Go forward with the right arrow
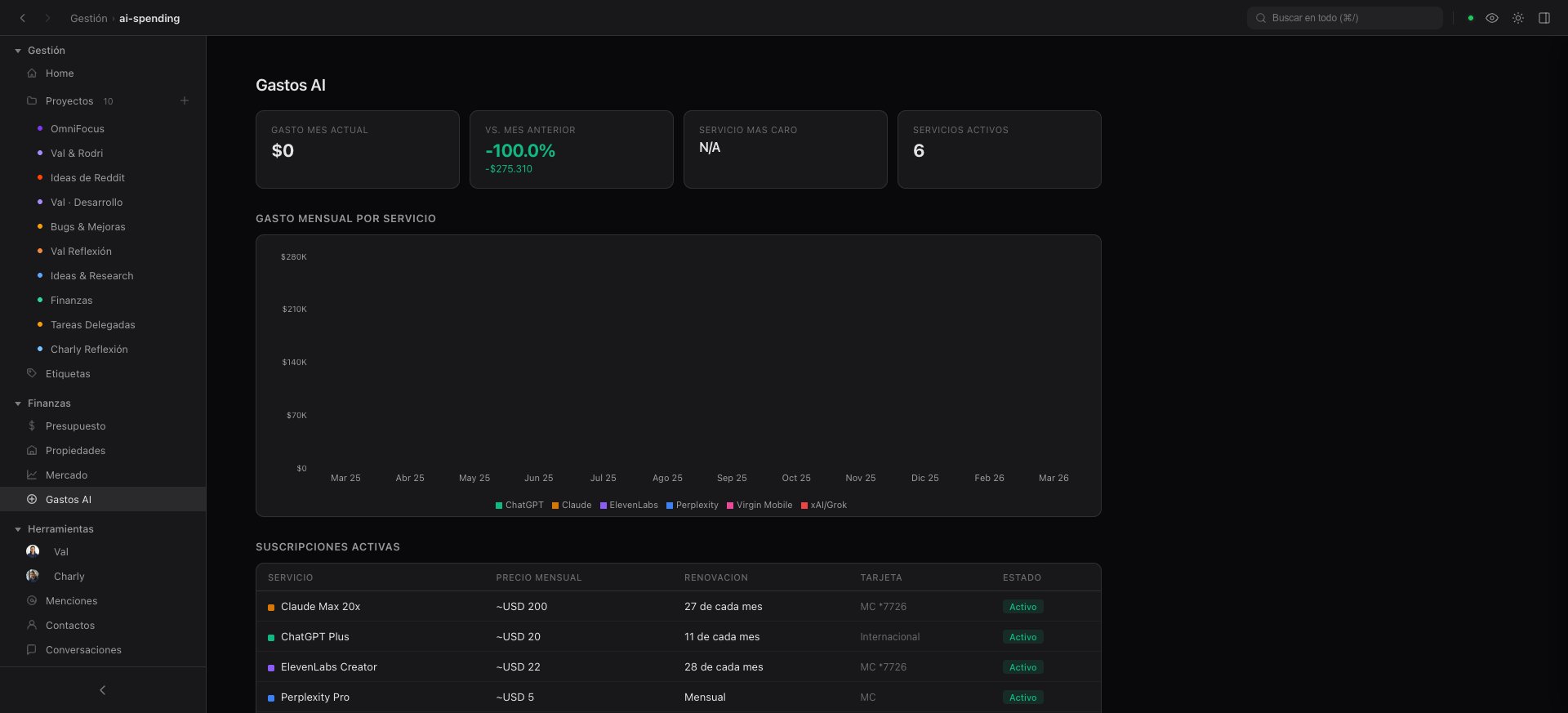This screenshot has height=713, width=1568. [47, 18]
